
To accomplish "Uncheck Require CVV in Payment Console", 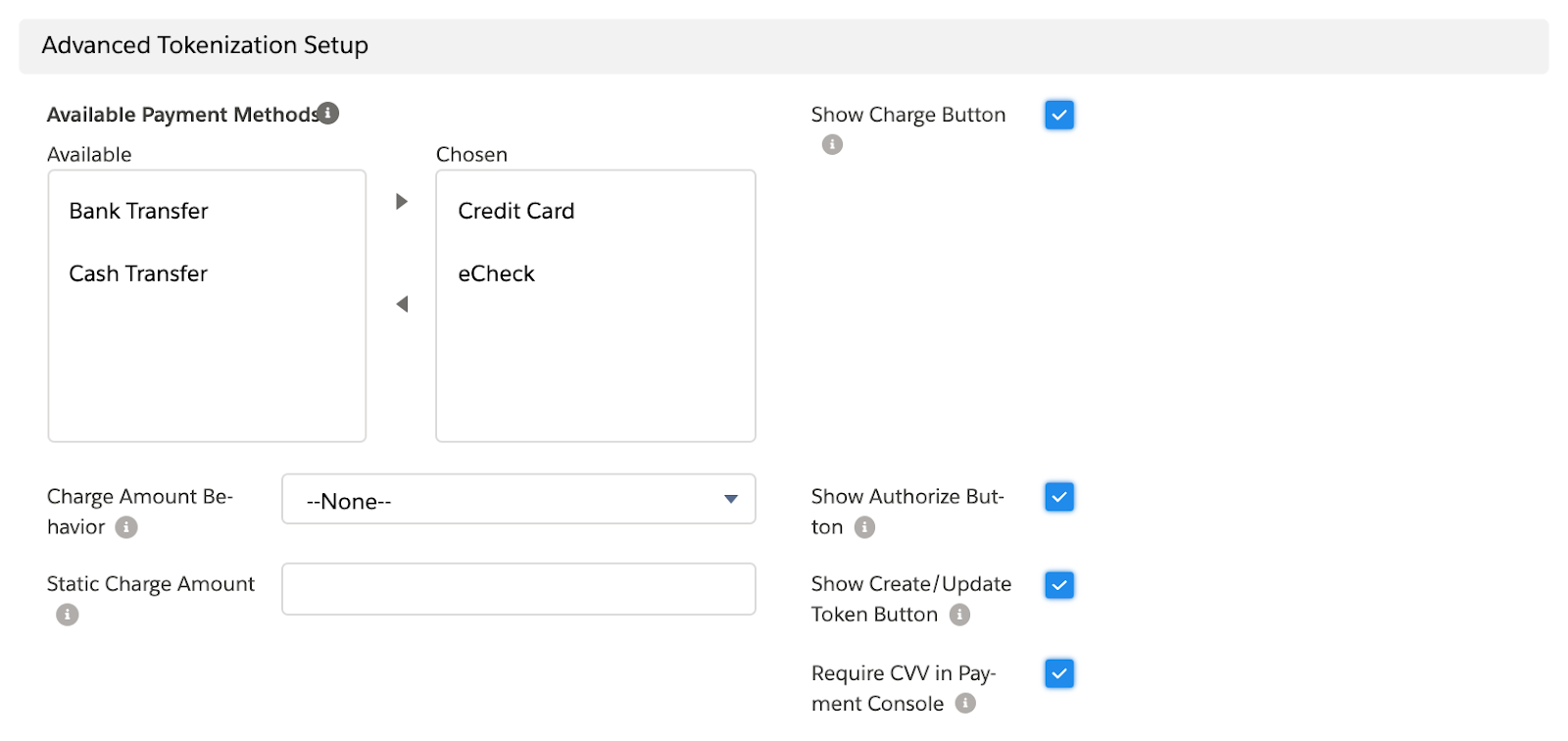I will pyautogui.click(x=1059, y=673).
